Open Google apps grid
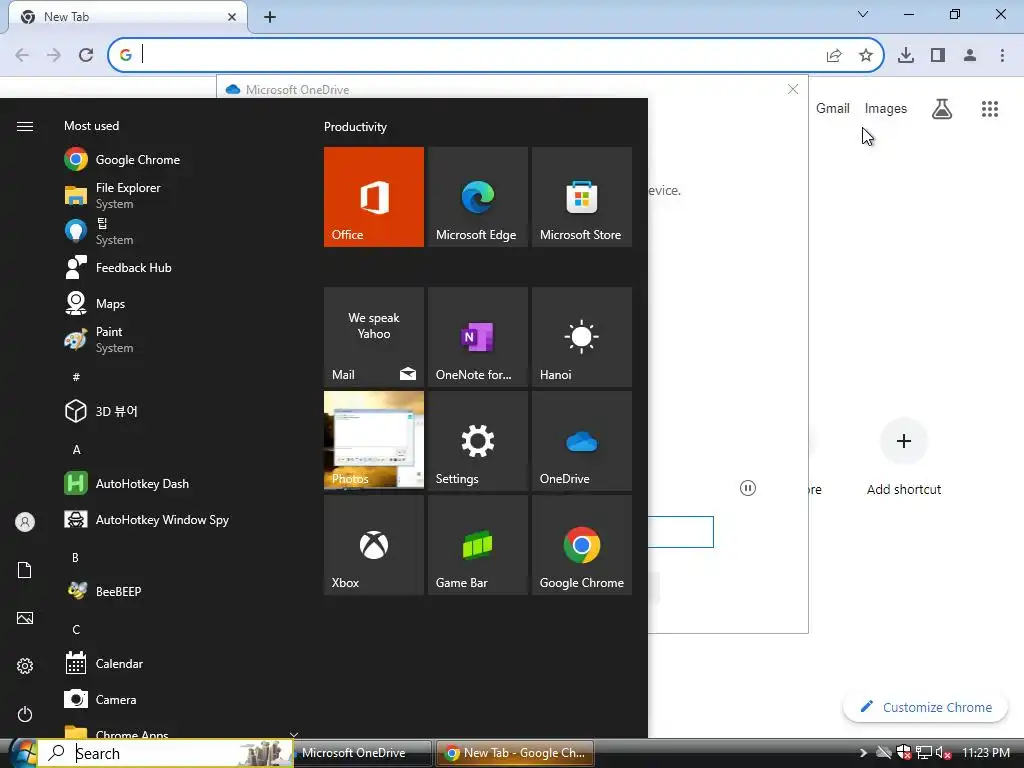 click(x=990, y=108)
